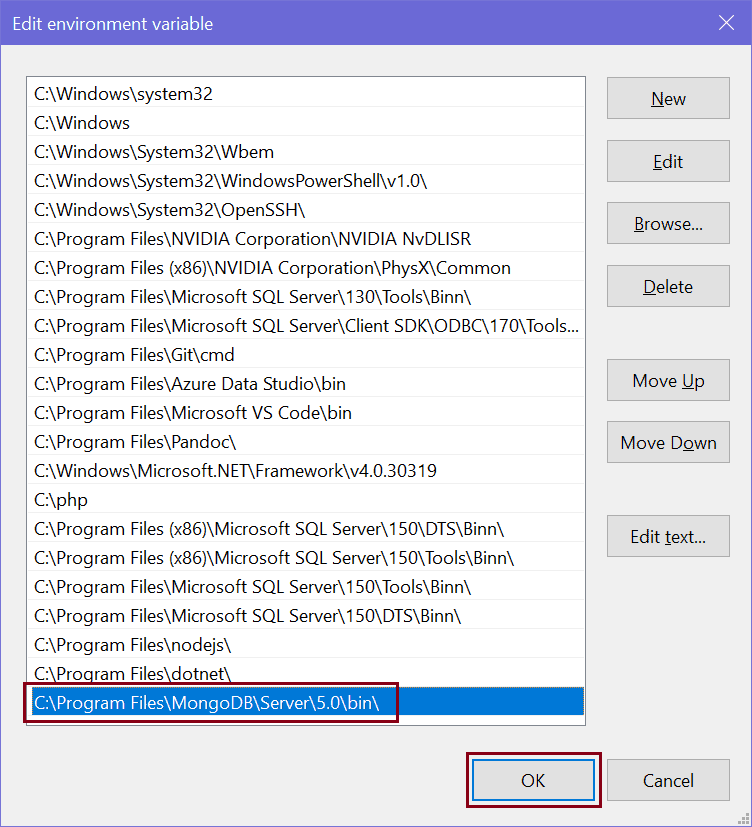752x827 pixels.
Task: Open the Browse... folder picker
Action: [668, 224]
